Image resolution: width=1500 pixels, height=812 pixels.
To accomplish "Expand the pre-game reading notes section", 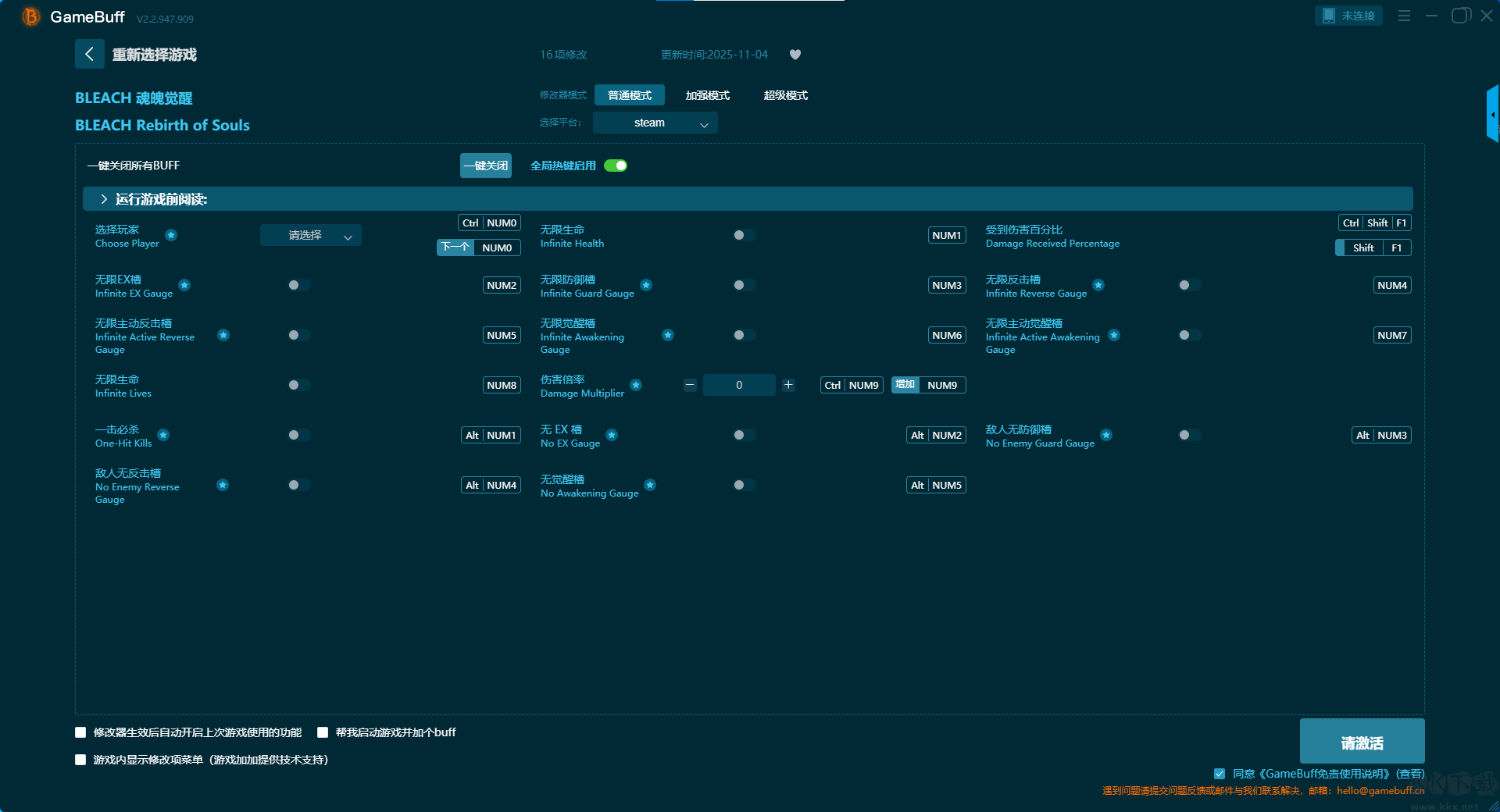I will click(x=104, y=199).
